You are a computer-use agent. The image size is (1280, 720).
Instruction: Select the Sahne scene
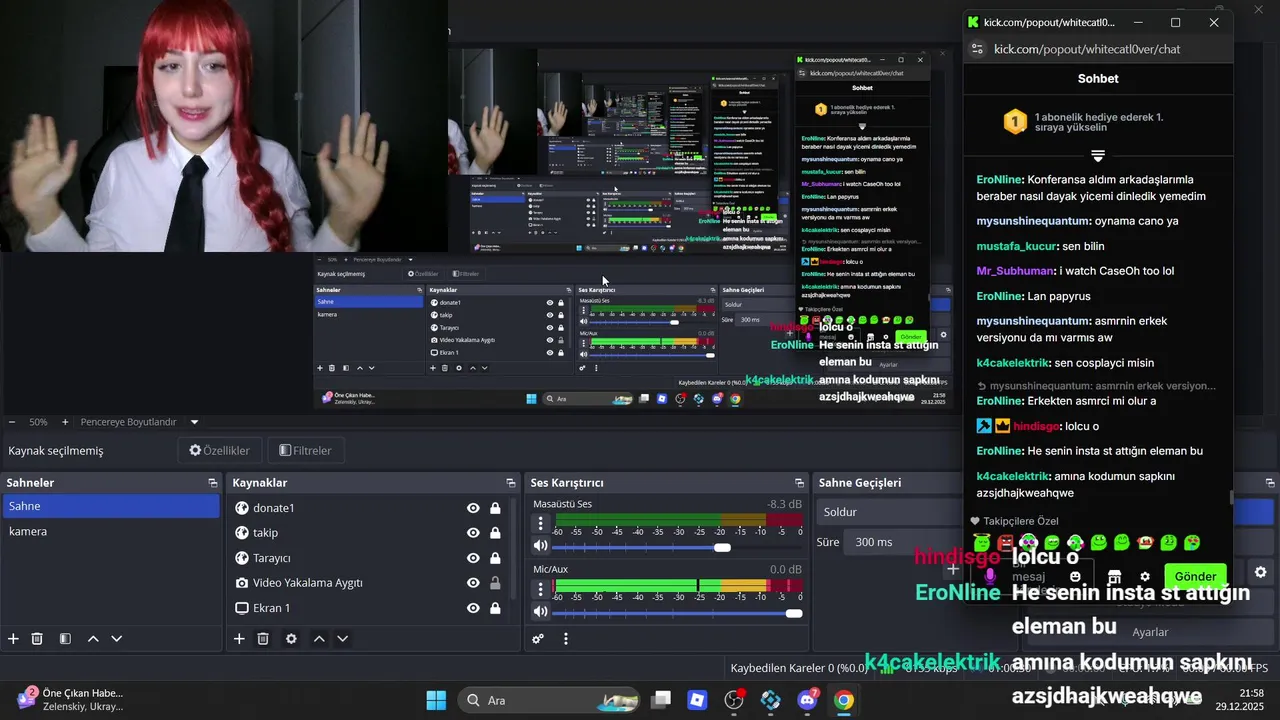coord(110,506)
